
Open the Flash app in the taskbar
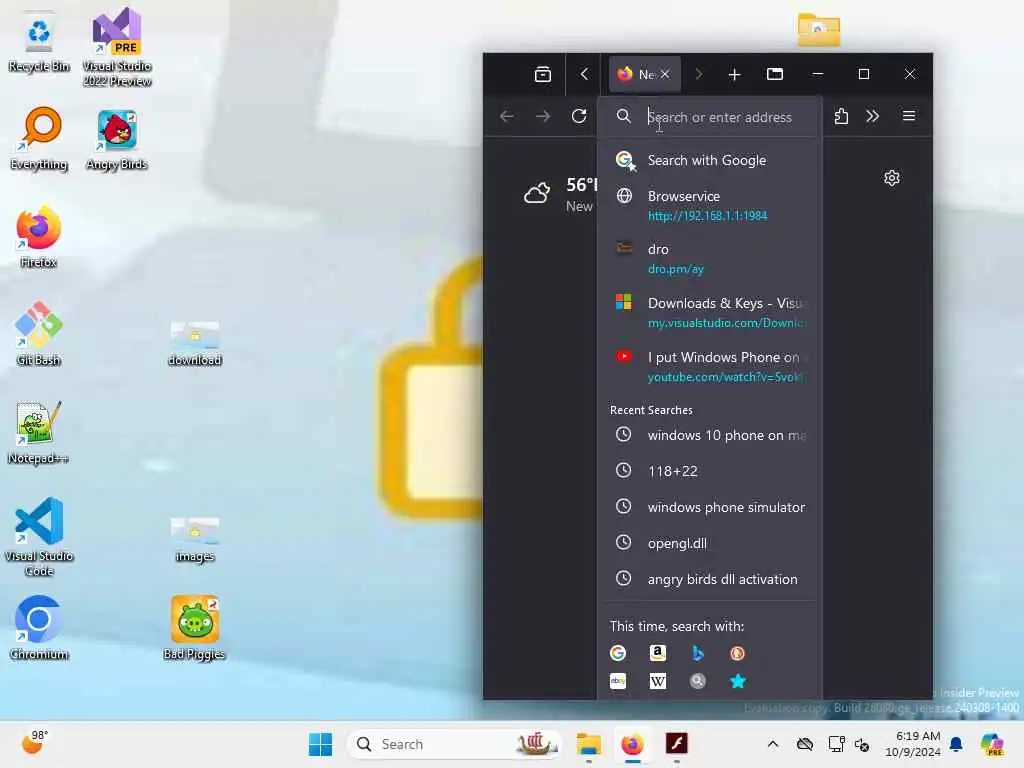[677, 744]
